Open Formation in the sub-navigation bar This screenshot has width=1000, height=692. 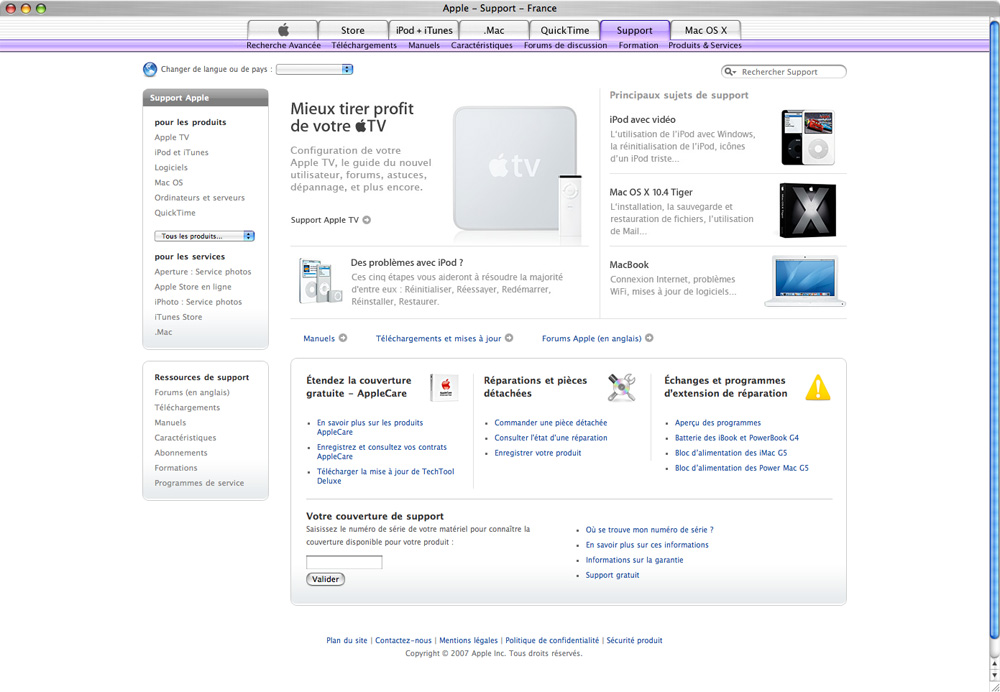638,45
